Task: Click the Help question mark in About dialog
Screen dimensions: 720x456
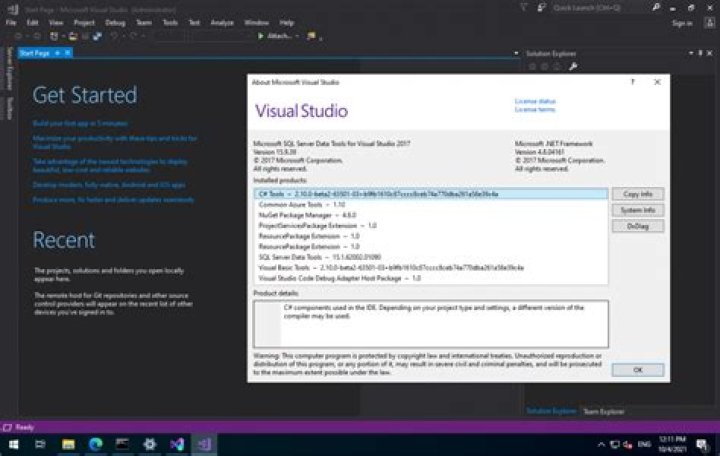Action: [x=630, y=83]
